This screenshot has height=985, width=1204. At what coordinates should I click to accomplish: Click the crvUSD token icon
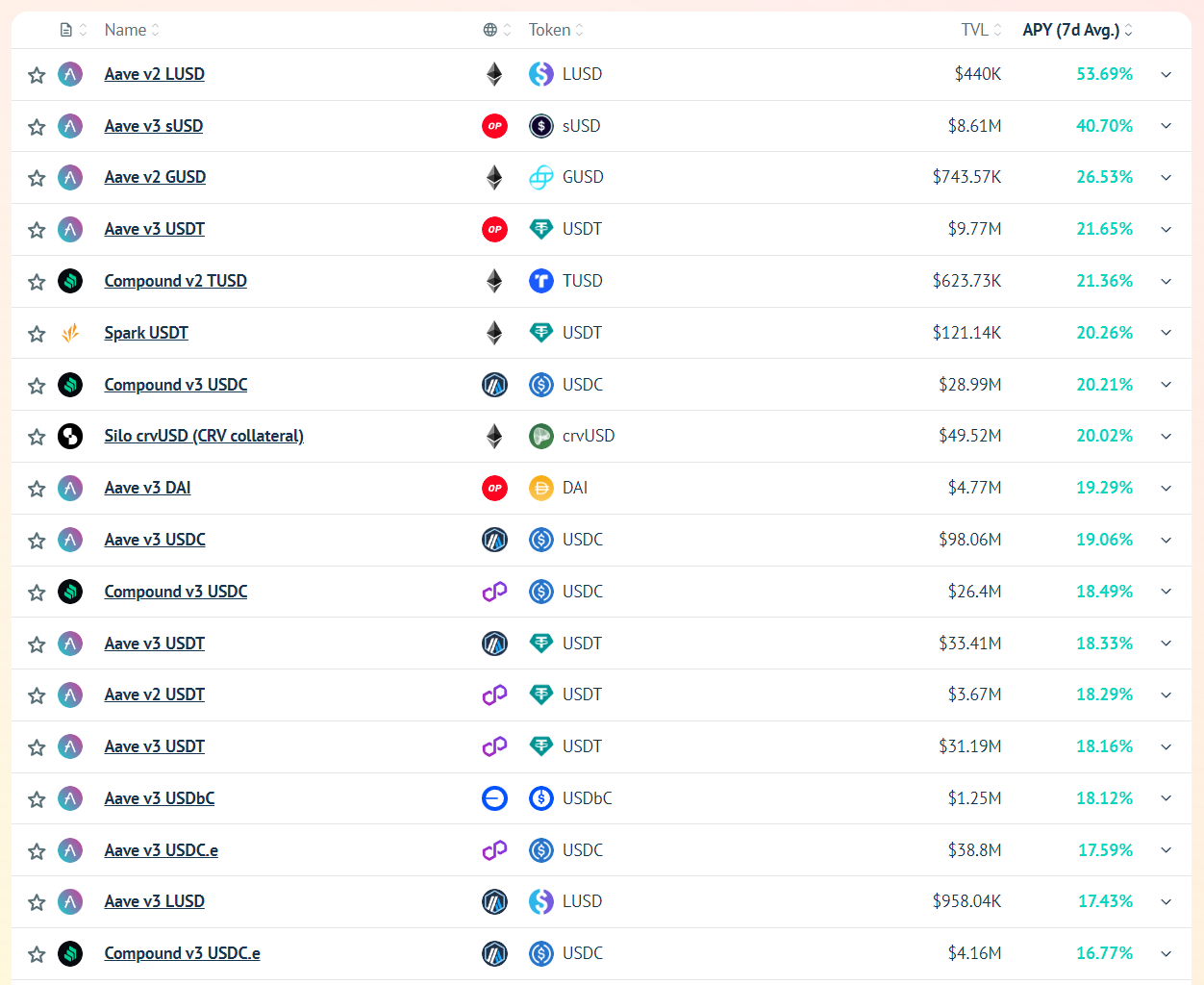[x=541, y=436]
